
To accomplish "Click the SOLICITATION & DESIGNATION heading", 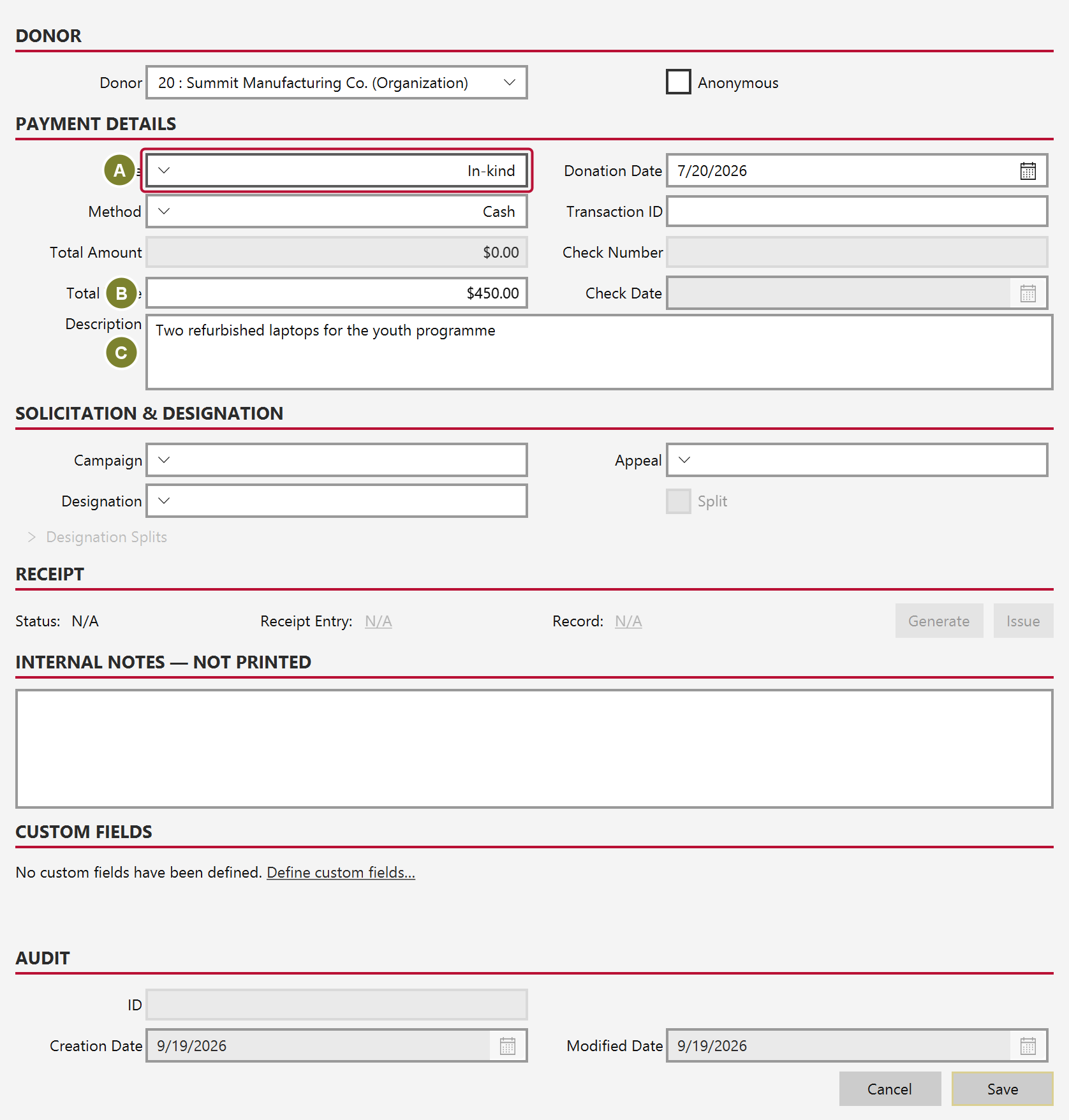I will click(149, 413).
